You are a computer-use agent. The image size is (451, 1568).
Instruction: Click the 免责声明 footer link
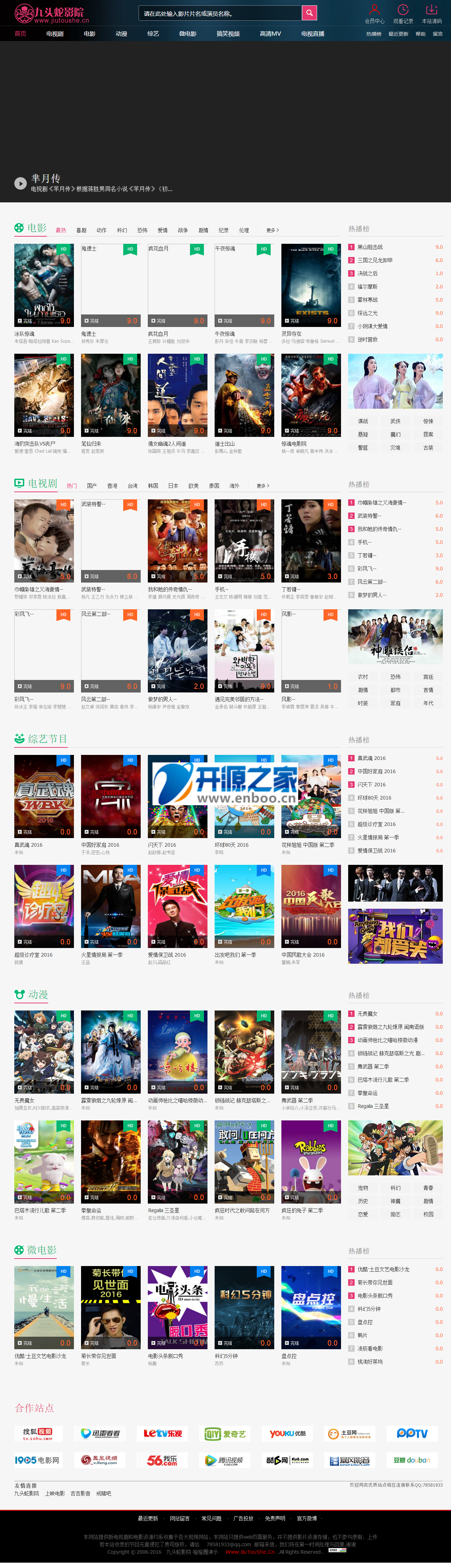pyautogui.click(x=275, y=1518)
